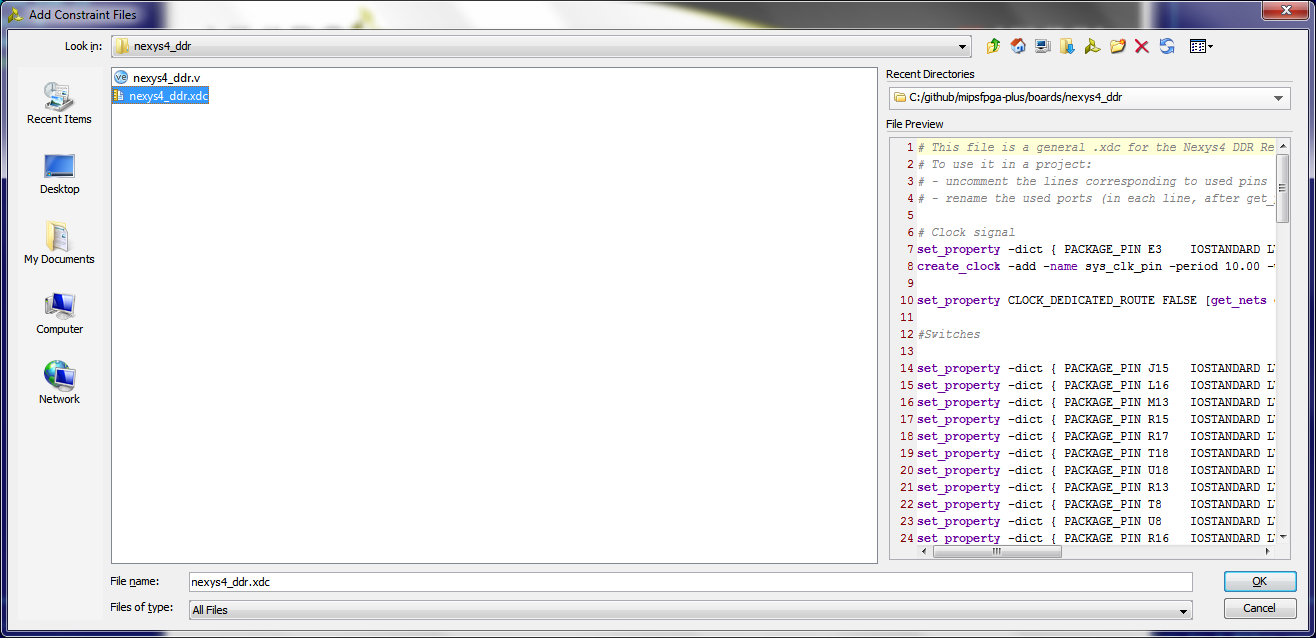Open the desktop computer location icon
The image size is (1316, 638).
click(x=1043, y=46)
